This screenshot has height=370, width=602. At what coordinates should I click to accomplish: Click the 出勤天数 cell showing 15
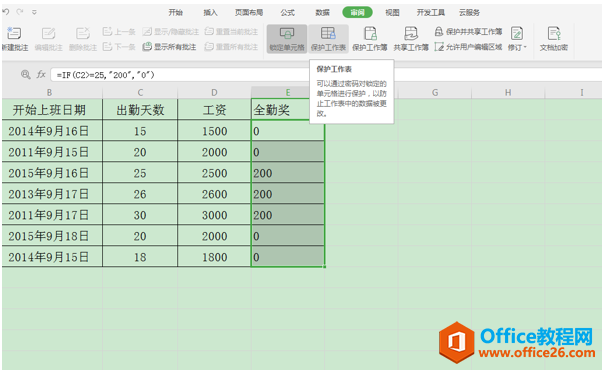point(140,131)
